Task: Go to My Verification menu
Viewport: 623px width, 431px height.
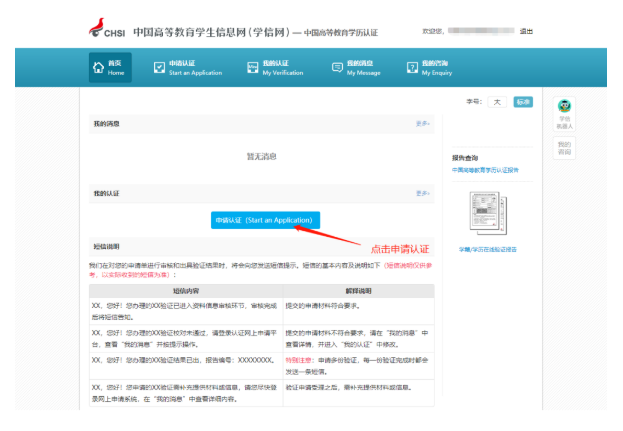Action: 275,68
